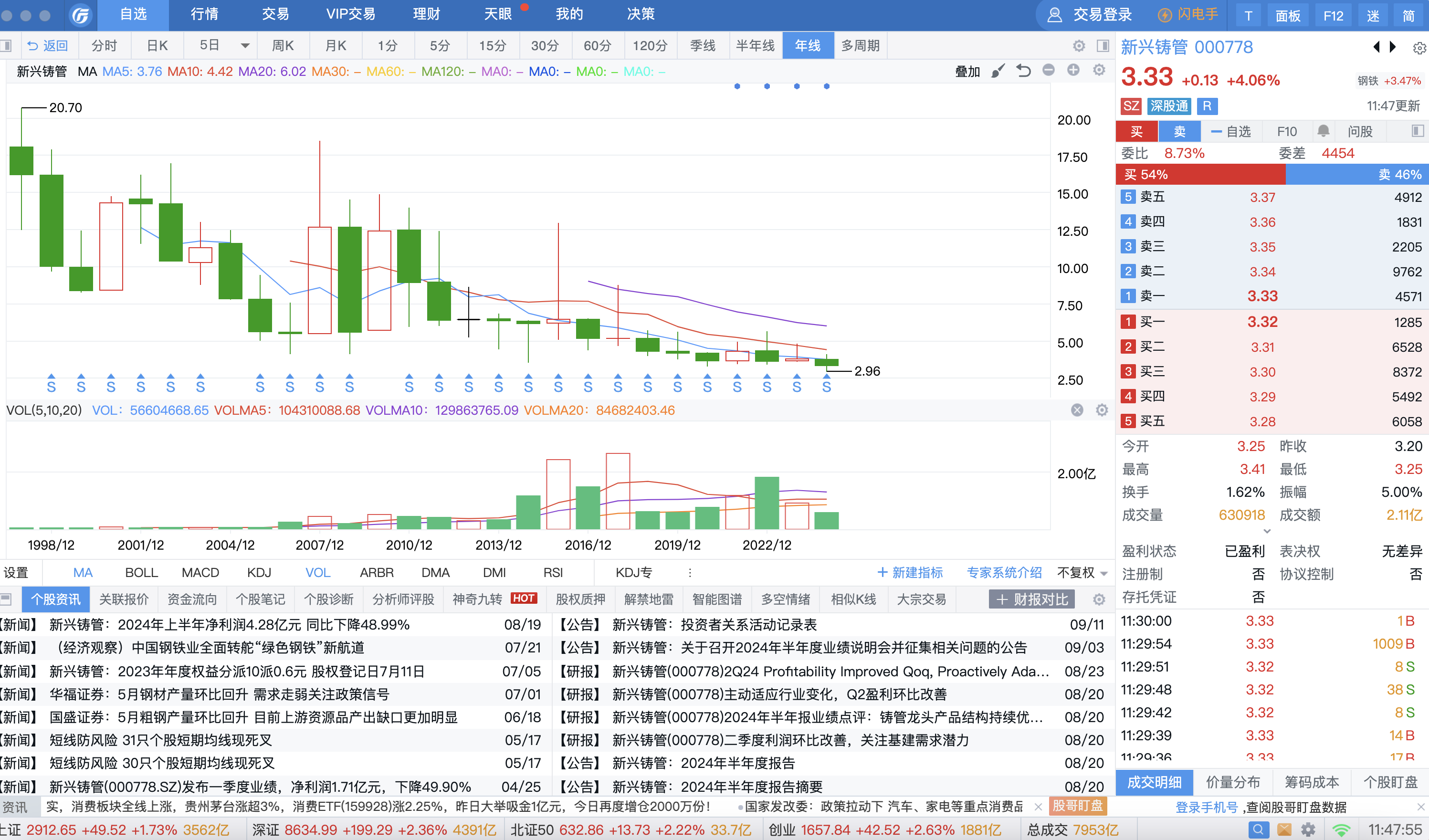Click the 财报对比 button

[x=1031, y=599]
